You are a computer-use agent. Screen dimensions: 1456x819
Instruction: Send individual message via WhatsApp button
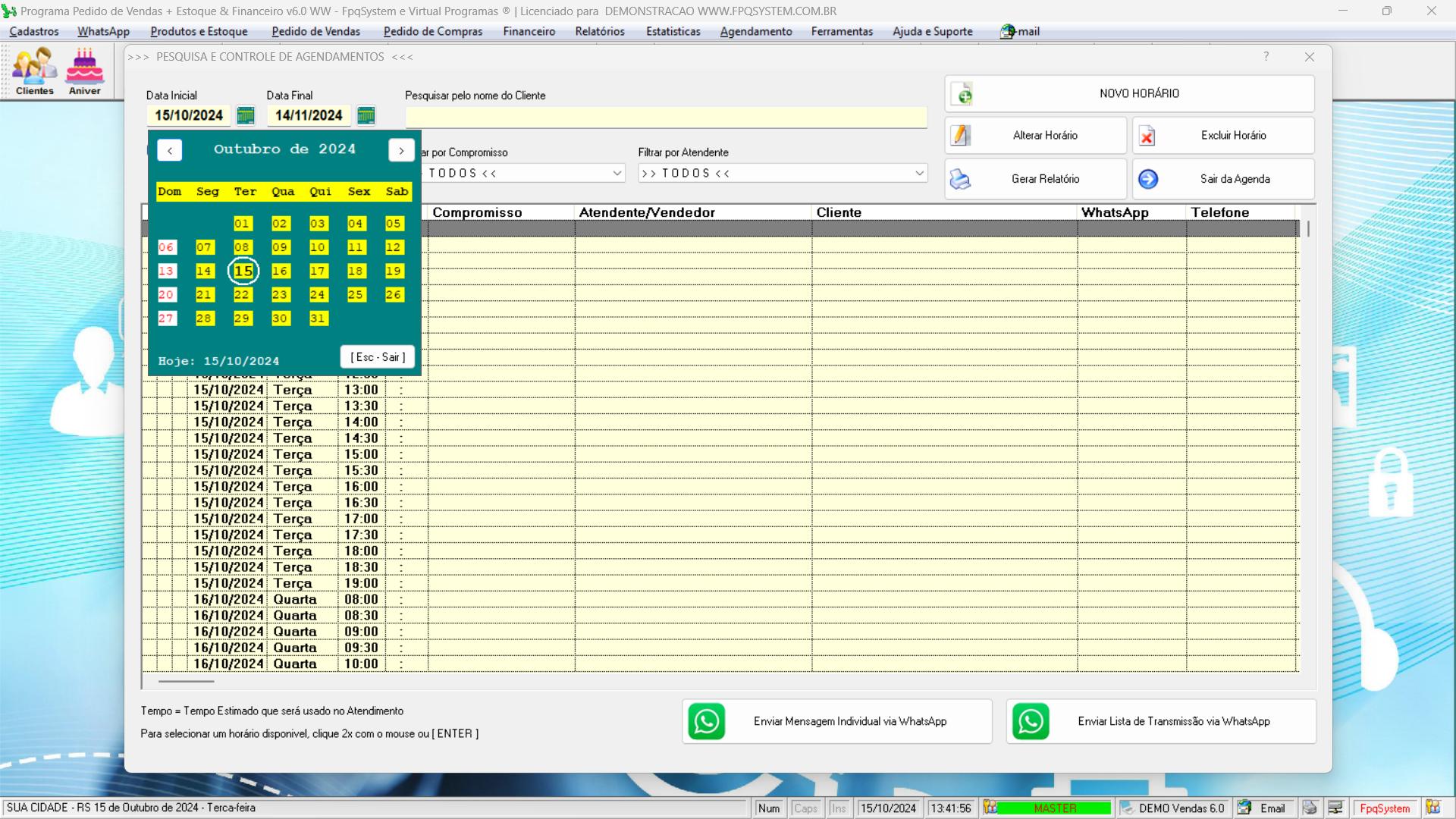[x=837, y=721]
